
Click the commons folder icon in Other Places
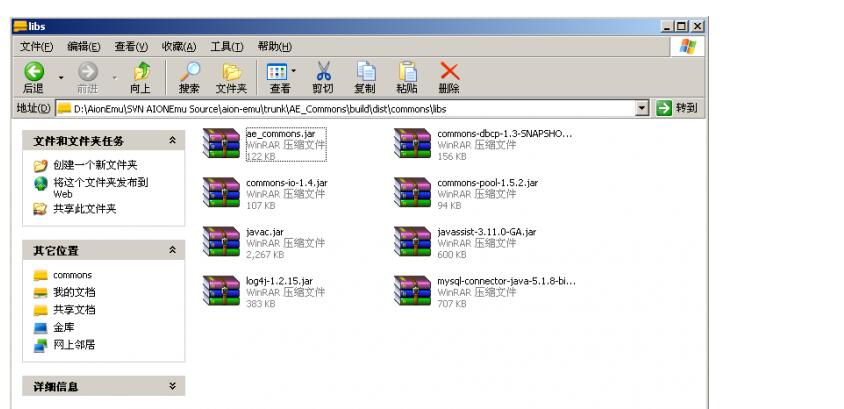[x=40, y=275]
